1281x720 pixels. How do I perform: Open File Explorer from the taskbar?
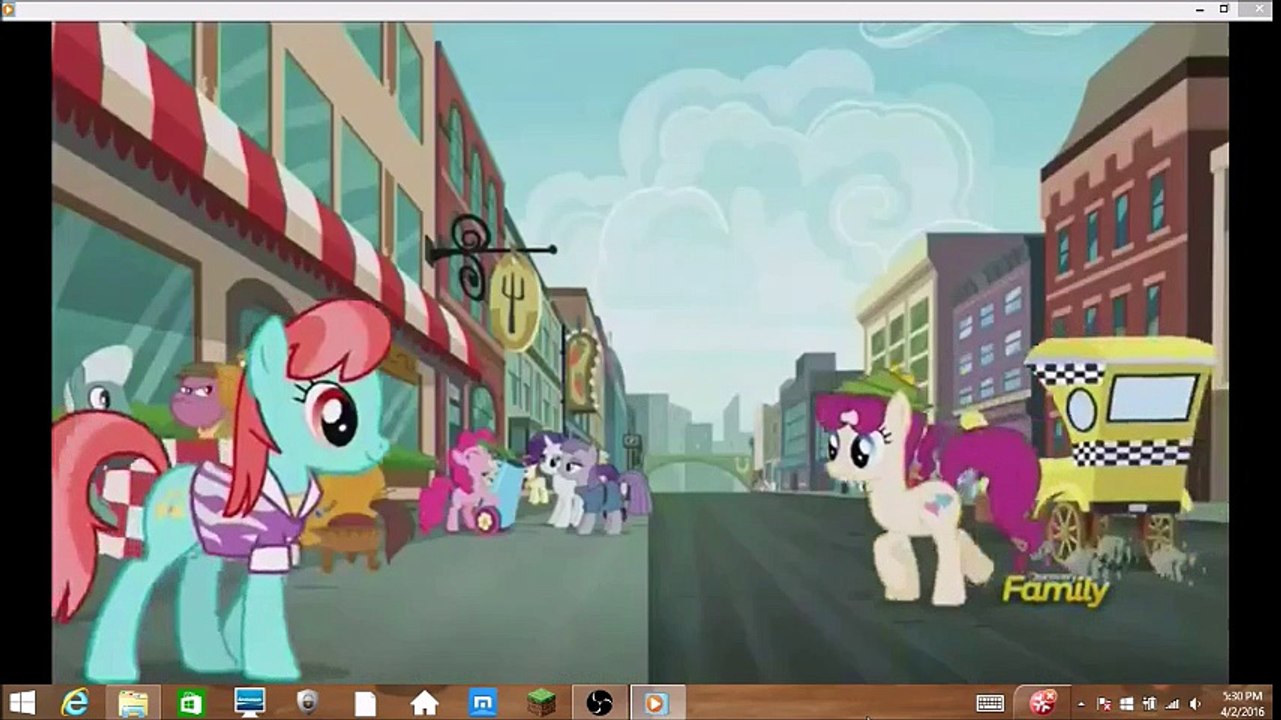(x=133, y=703)
